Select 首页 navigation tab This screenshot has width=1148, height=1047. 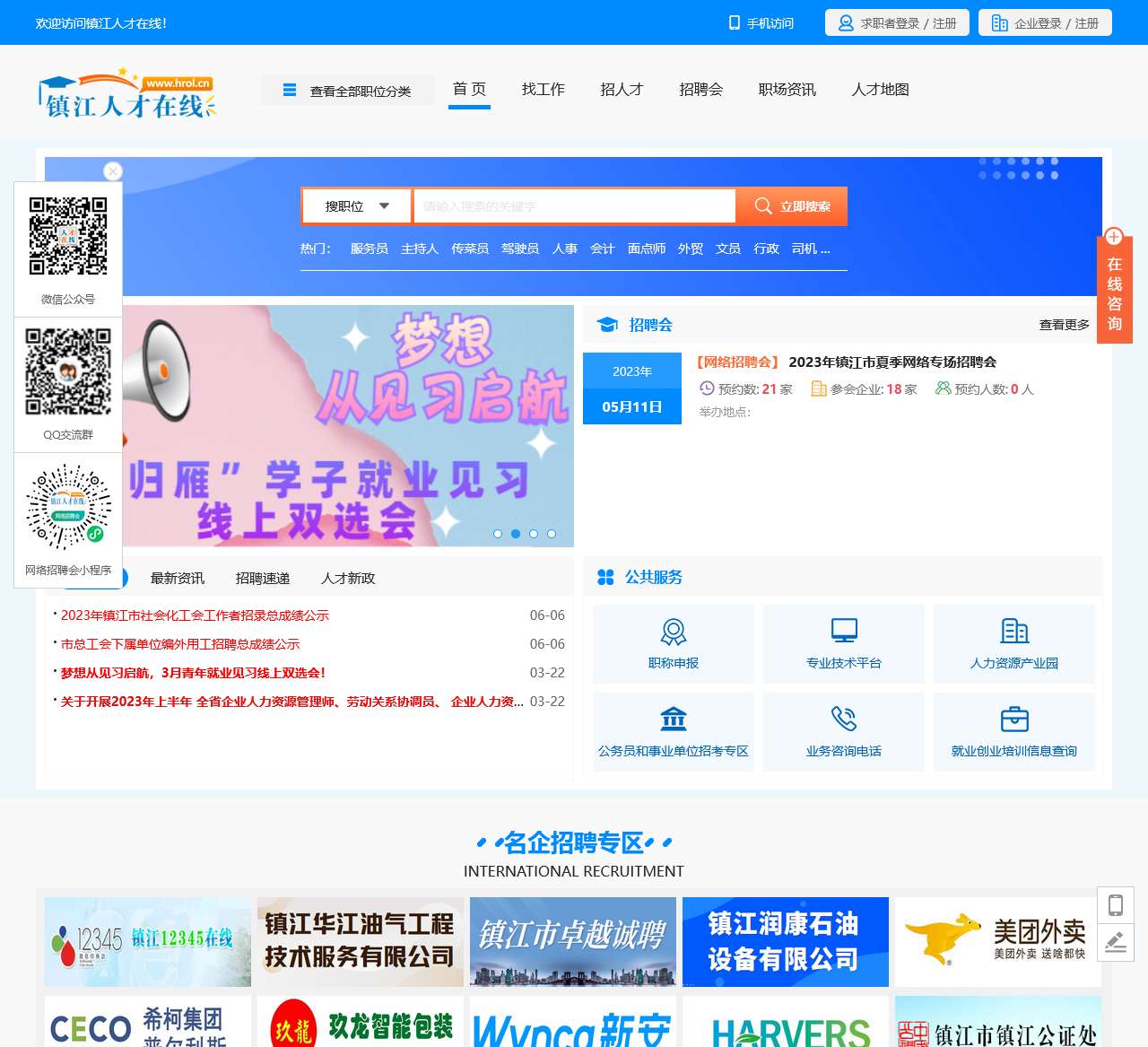(469, 89)
